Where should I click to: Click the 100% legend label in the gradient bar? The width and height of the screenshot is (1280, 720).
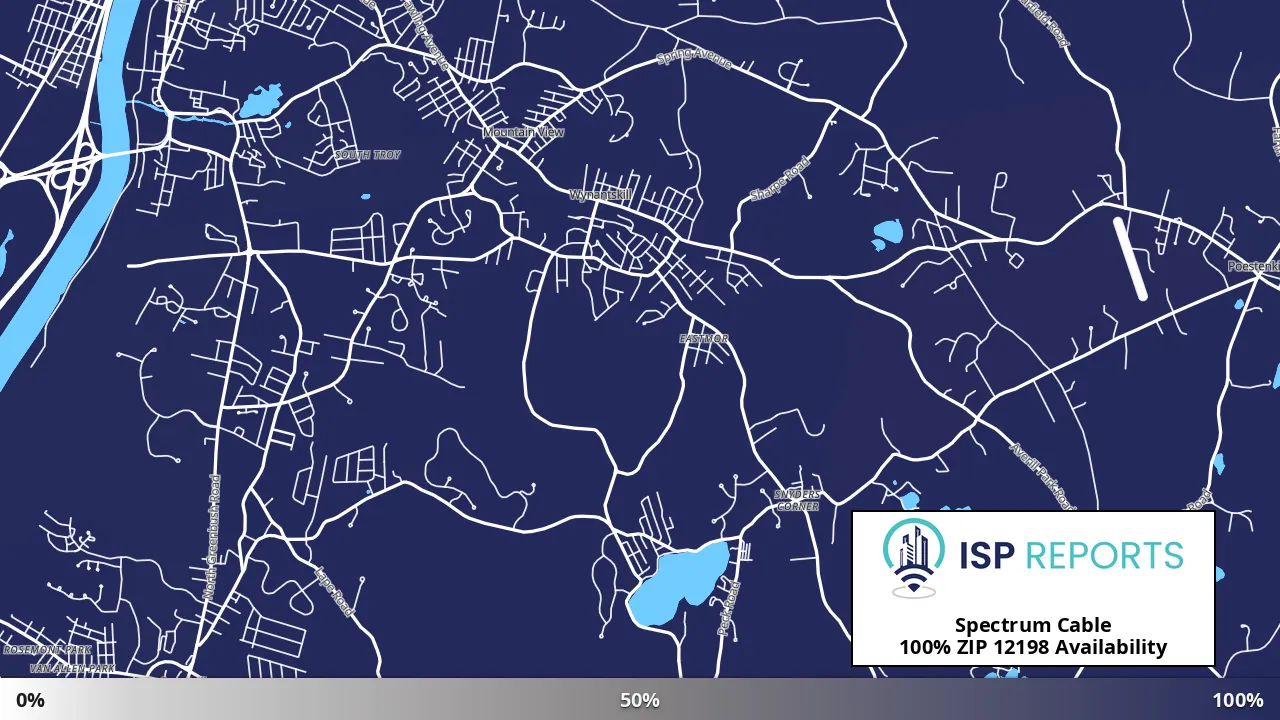1238,700
